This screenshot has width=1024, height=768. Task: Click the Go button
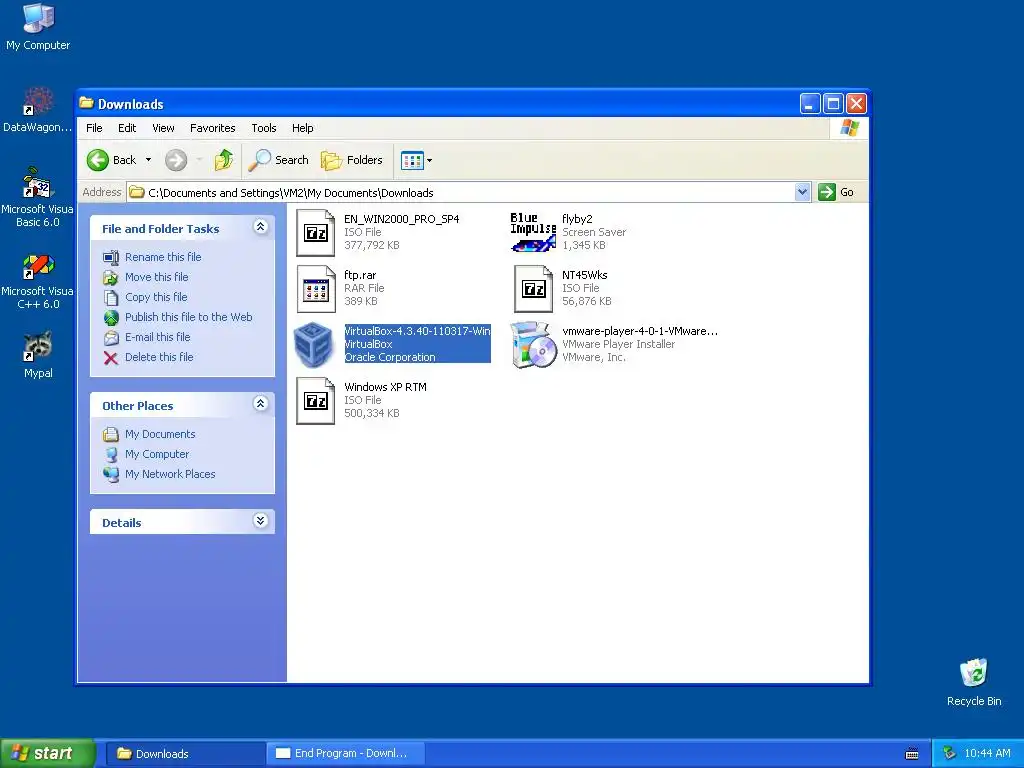(x=836, y=192)
